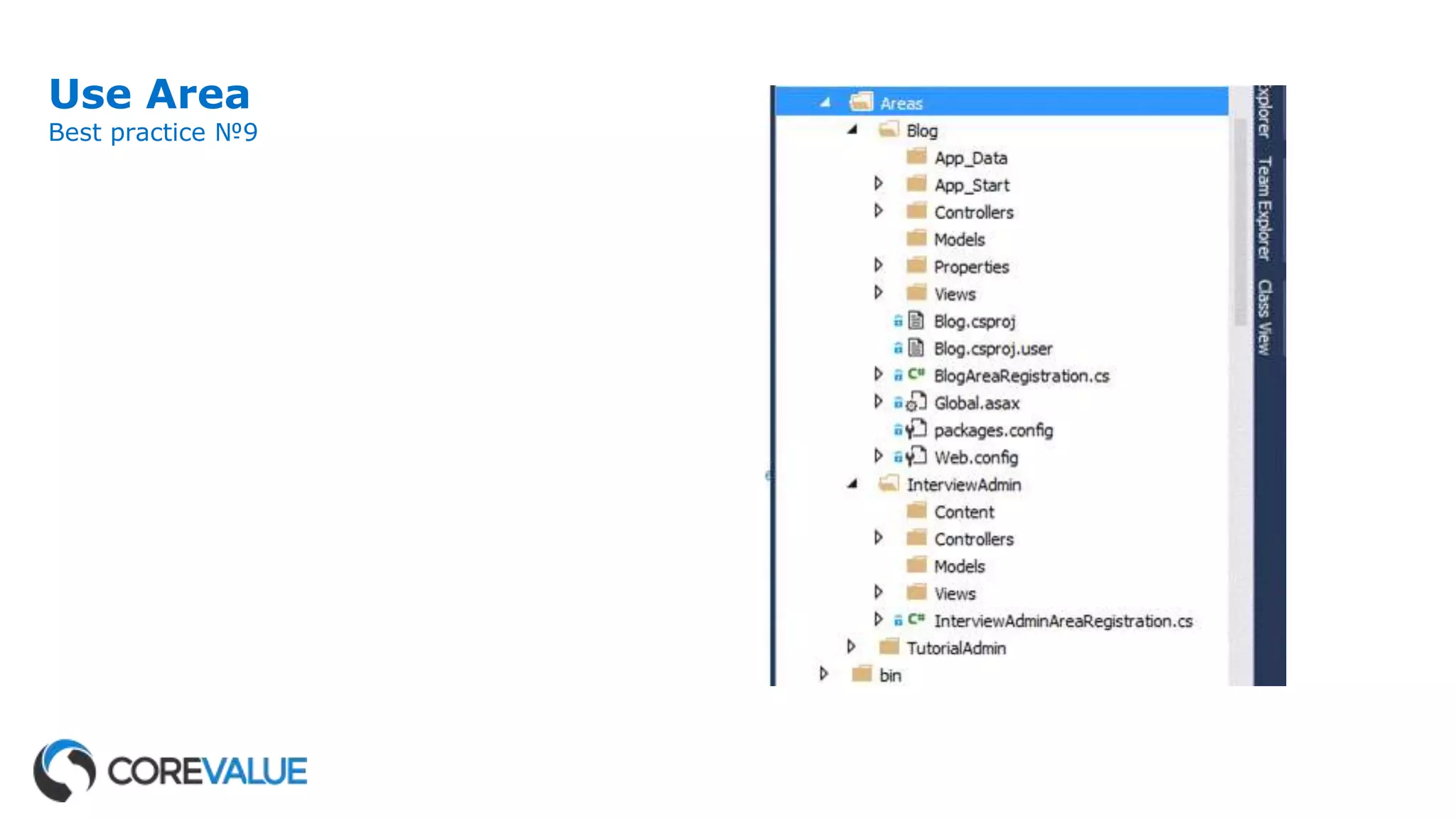Expand the App_Start folder arrow
1456x819 pixels.
[879, 184]
